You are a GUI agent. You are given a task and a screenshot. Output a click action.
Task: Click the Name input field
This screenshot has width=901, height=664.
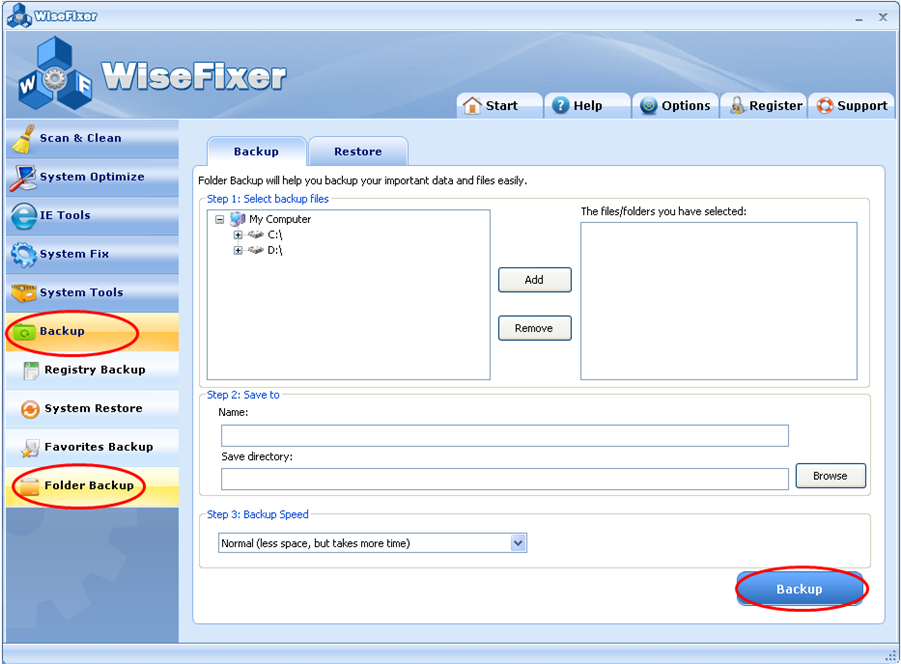pos(505,435)
